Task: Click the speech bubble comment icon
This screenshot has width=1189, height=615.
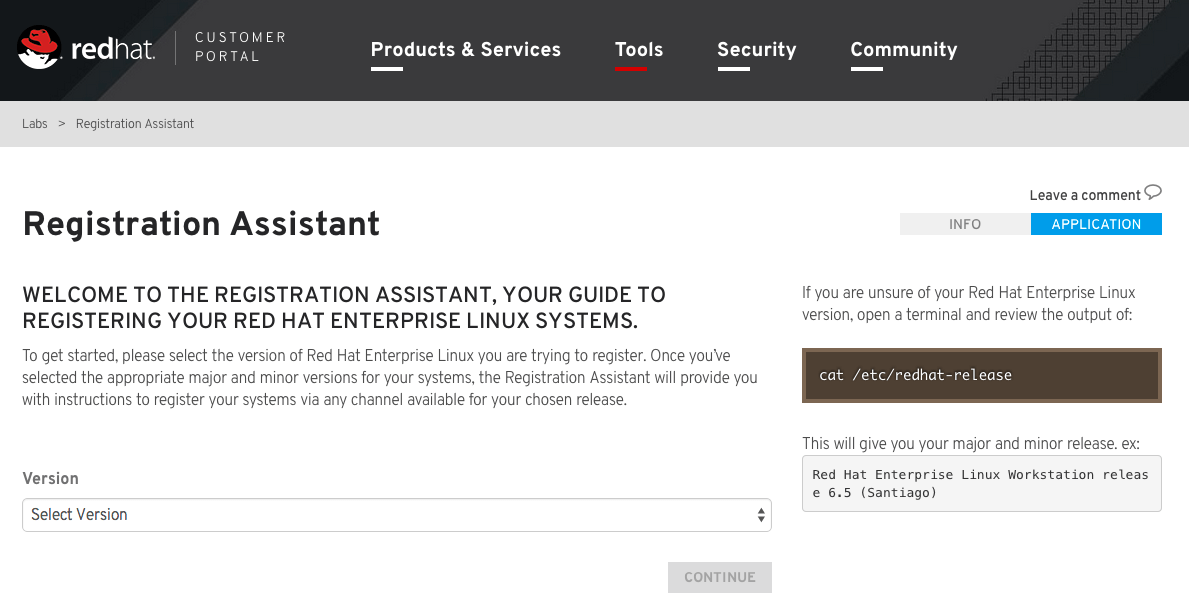Action: (x=1154, y=192)
